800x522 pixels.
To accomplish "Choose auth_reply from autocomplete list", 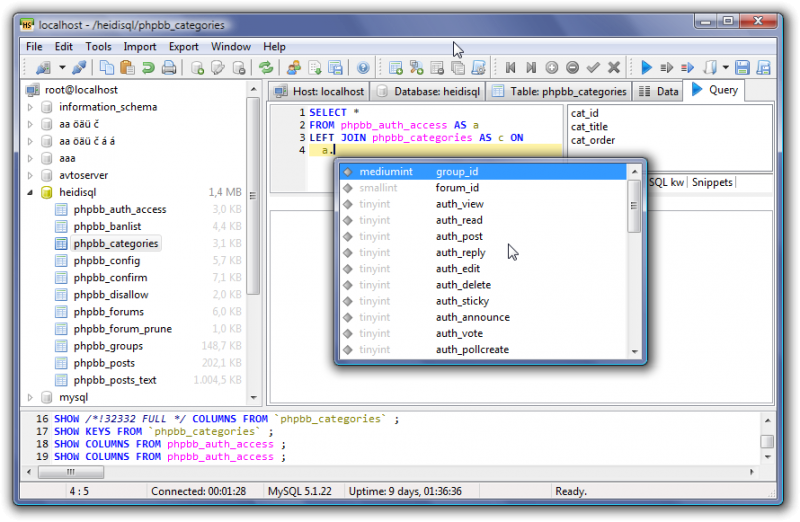I will coord(483,253).
